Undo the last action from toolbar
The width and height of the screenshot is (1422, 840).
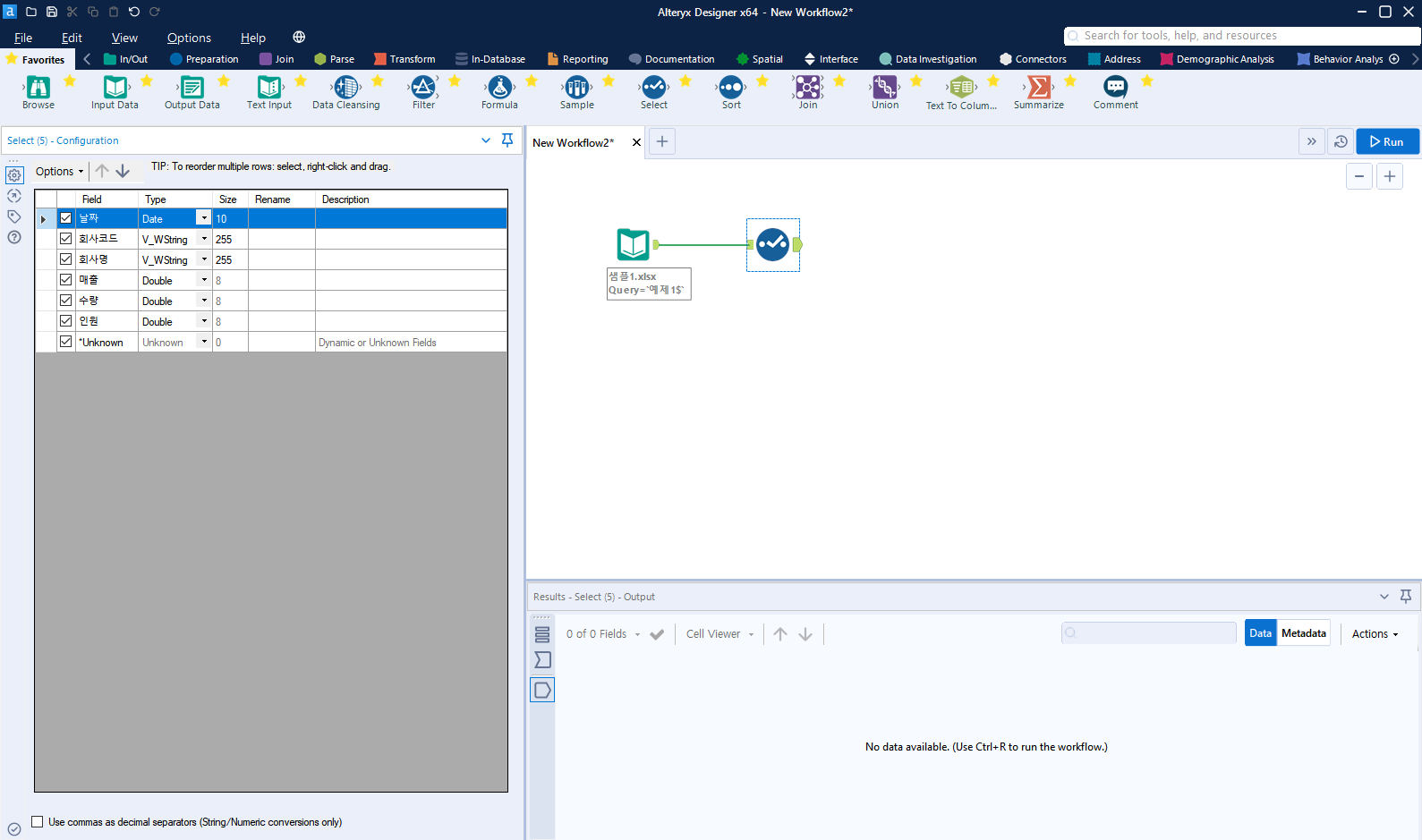[x=134, y=12]
